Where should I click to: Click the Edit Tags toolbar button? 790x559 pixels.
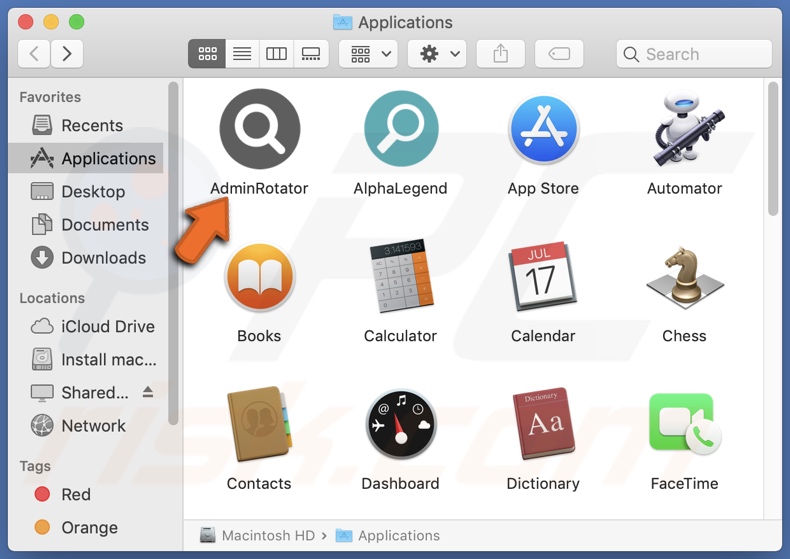point(559,53)
